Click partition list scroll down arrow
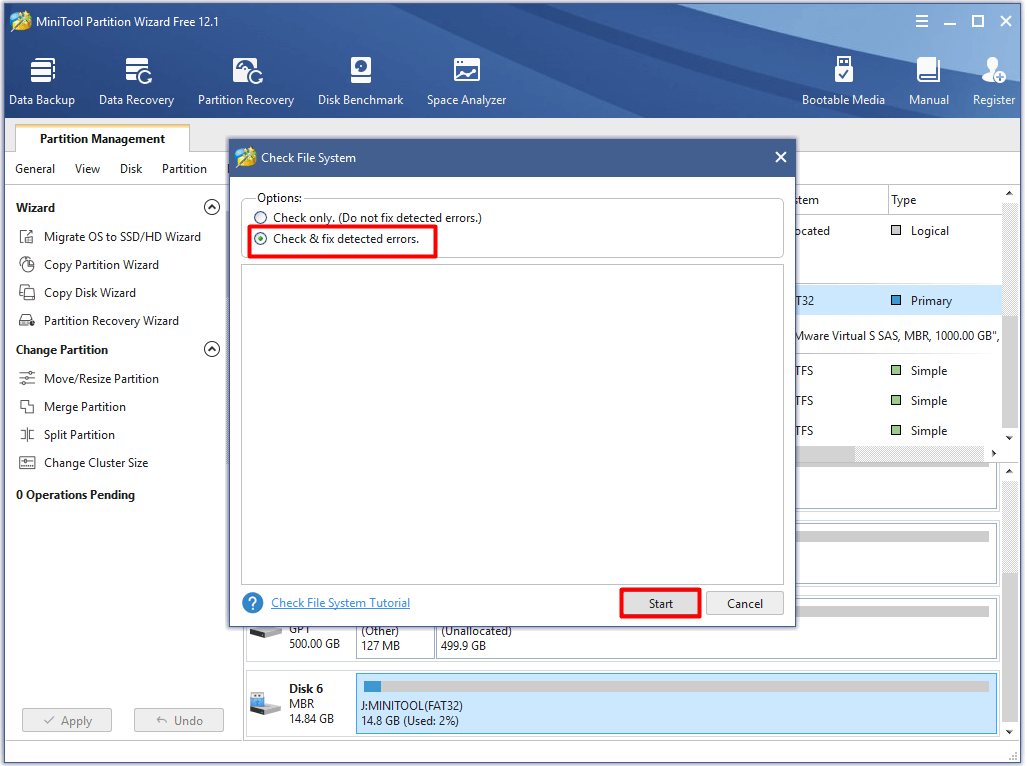The width and height of the screenshot is (1027, 766). coord(1009,438)
